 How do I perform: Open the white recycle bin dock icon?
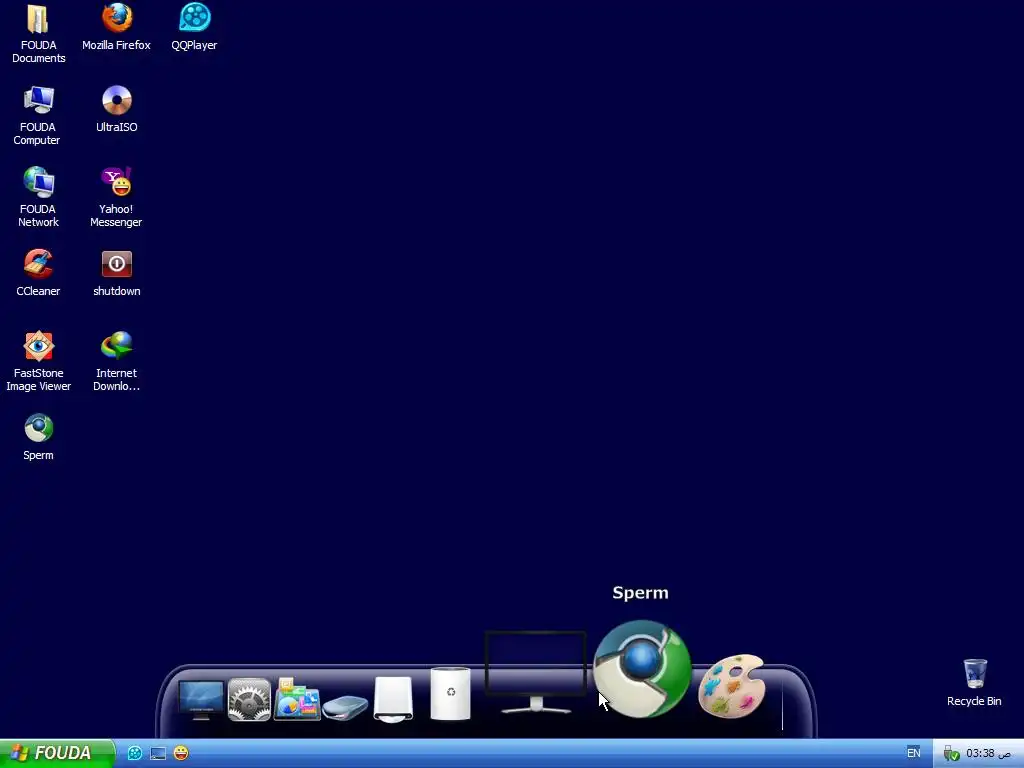(x=451, y=694)
